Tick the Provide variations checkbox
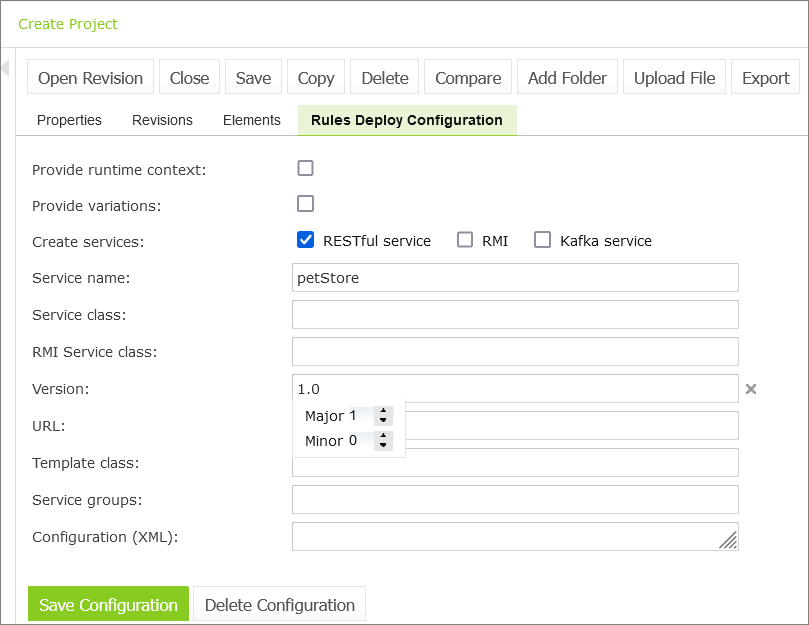 coord(306,204)
